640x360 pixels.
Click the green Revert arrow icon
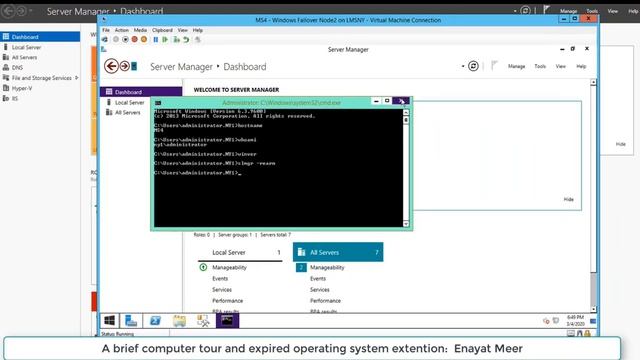click(186, 40)
